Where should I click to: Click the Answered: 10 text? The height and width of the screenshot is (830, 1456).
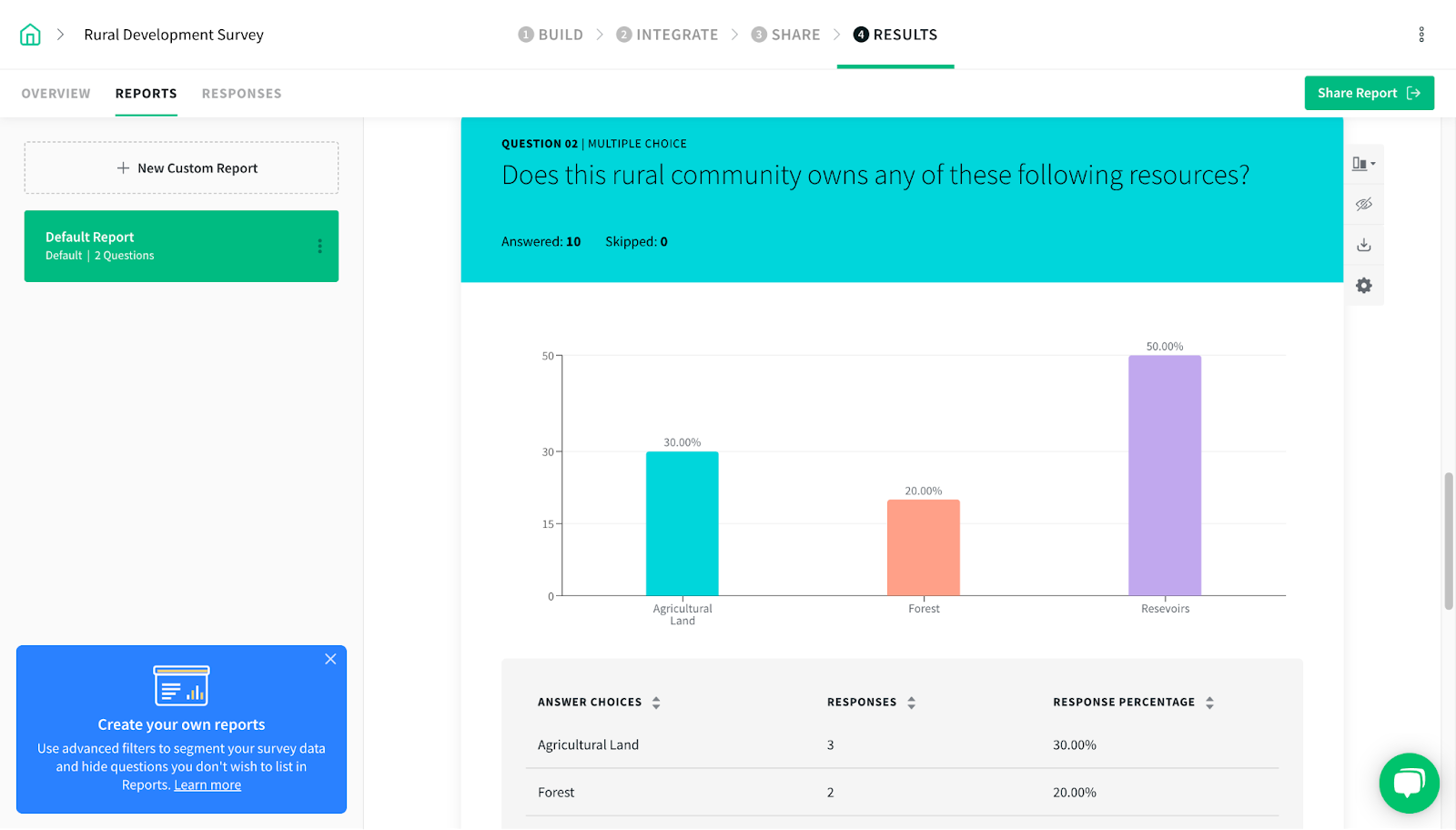541,241
